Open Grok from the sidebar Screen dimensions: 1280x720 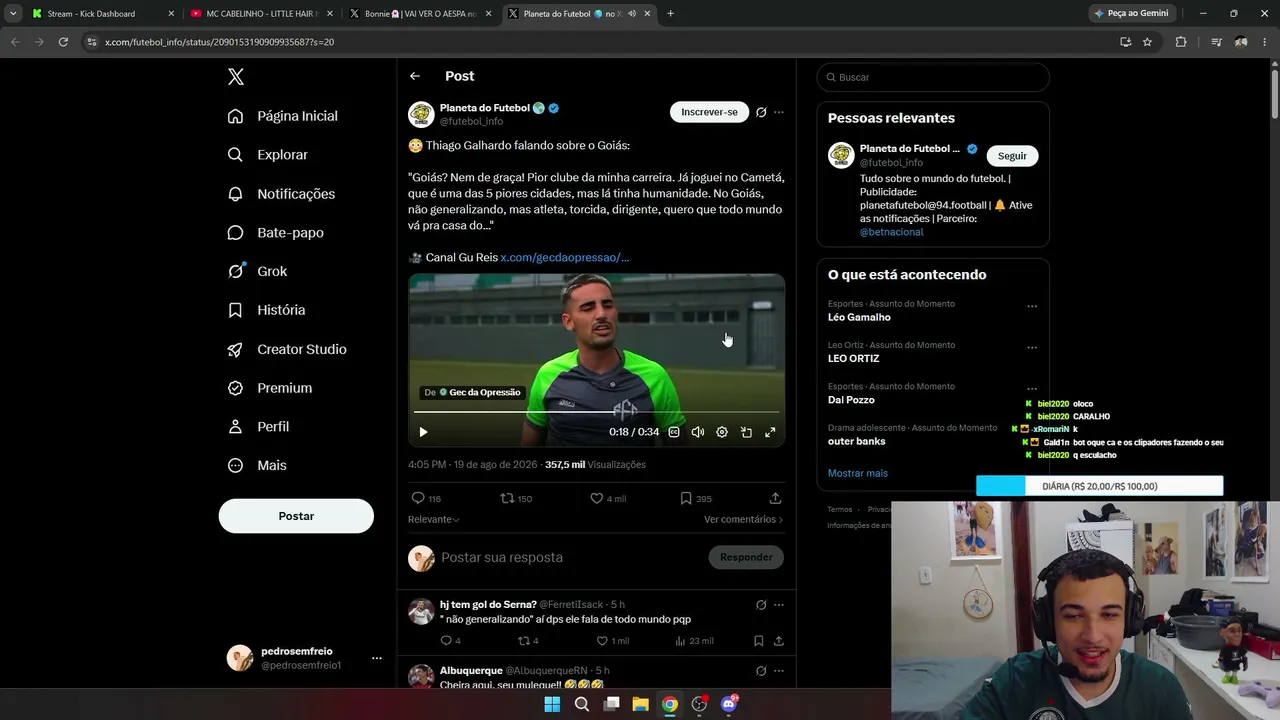point(257,271)
